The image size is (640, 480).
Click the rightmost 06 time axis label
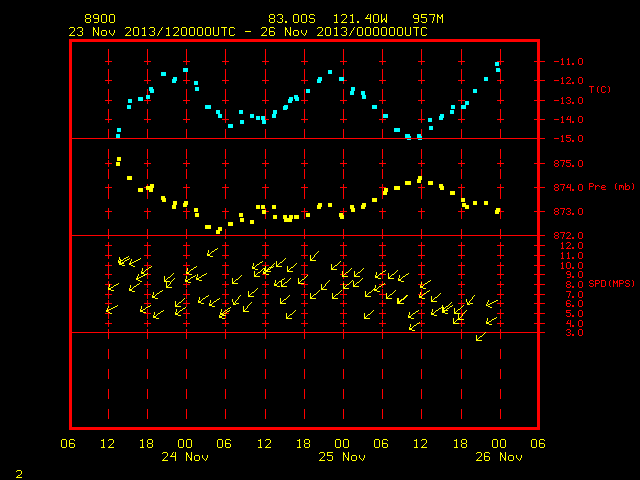coord(538,443)
